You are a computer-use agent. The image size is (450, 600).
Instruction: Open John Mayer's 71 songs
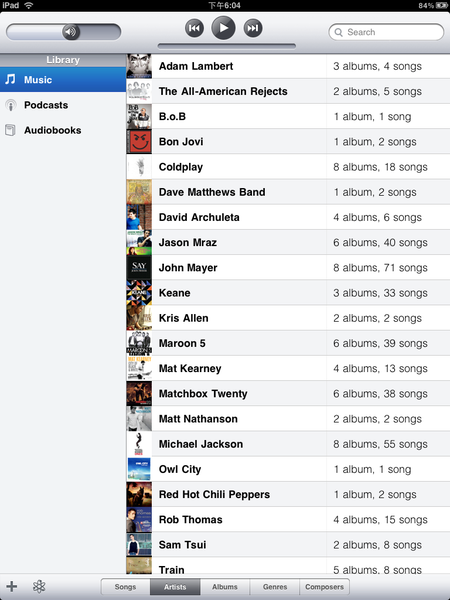[380, 267]
